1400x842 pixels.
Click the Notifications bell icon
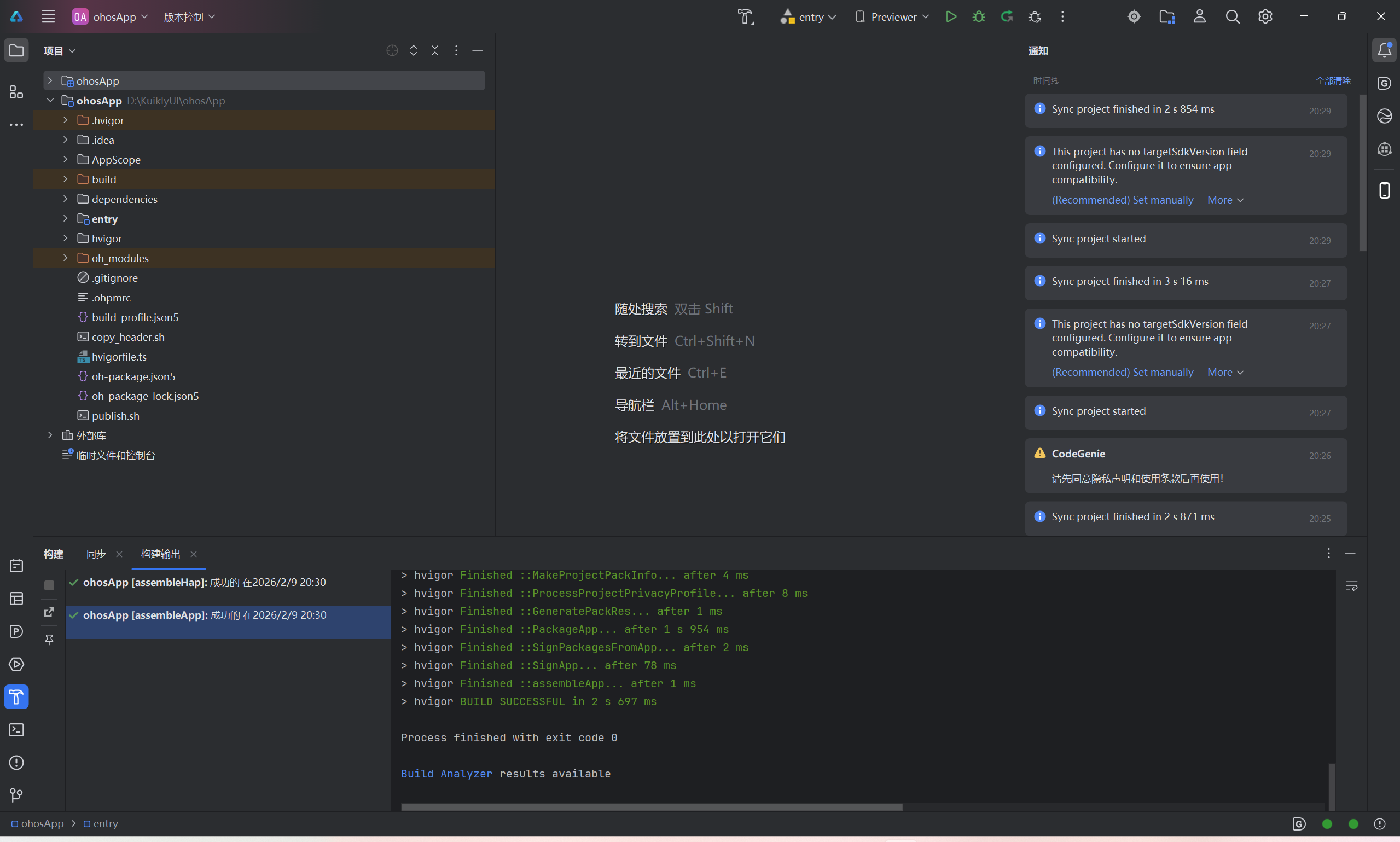click(1384, 50)
